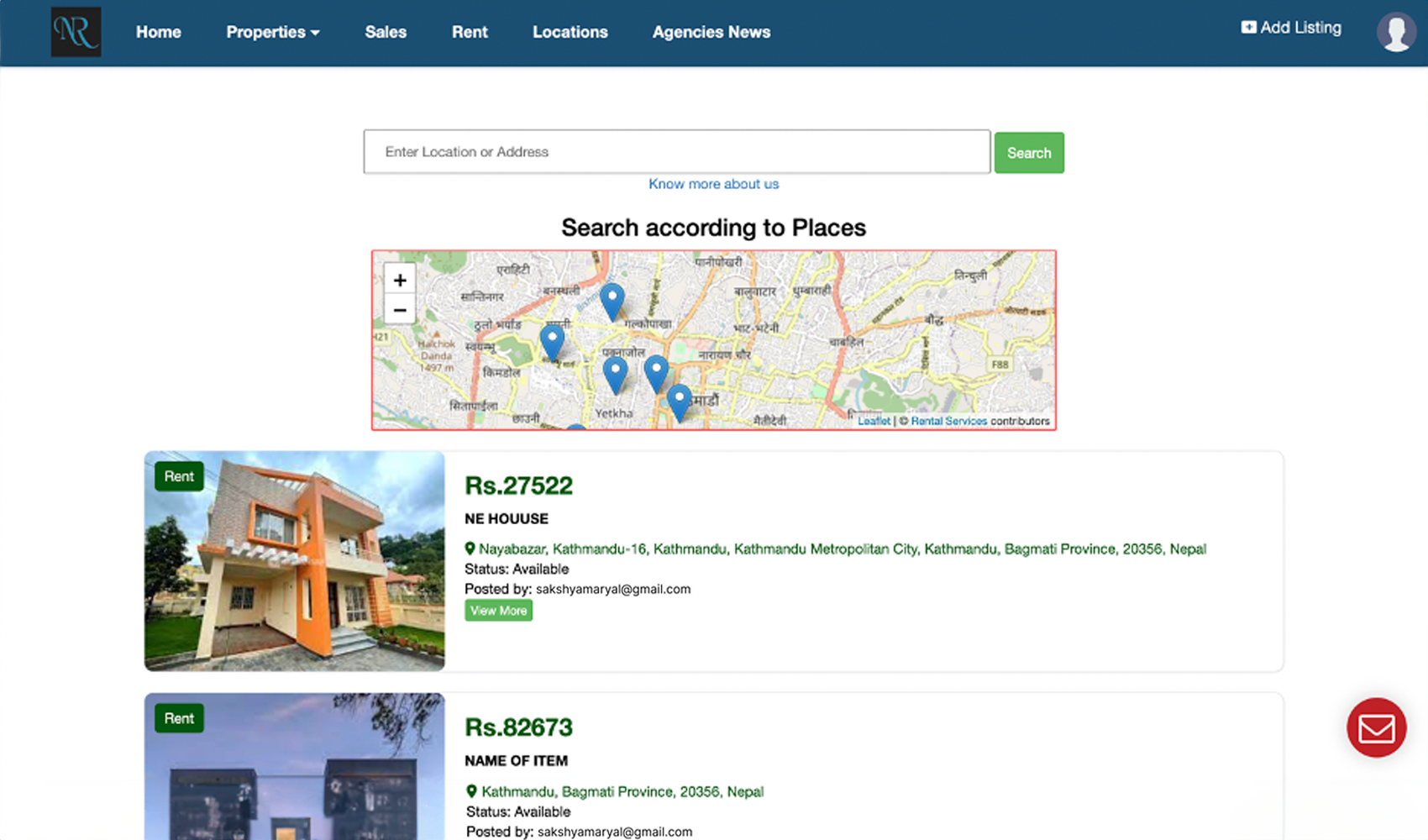The image size is (1428, 840).
Task: Open the Home menu item
Action: (158, 32)
